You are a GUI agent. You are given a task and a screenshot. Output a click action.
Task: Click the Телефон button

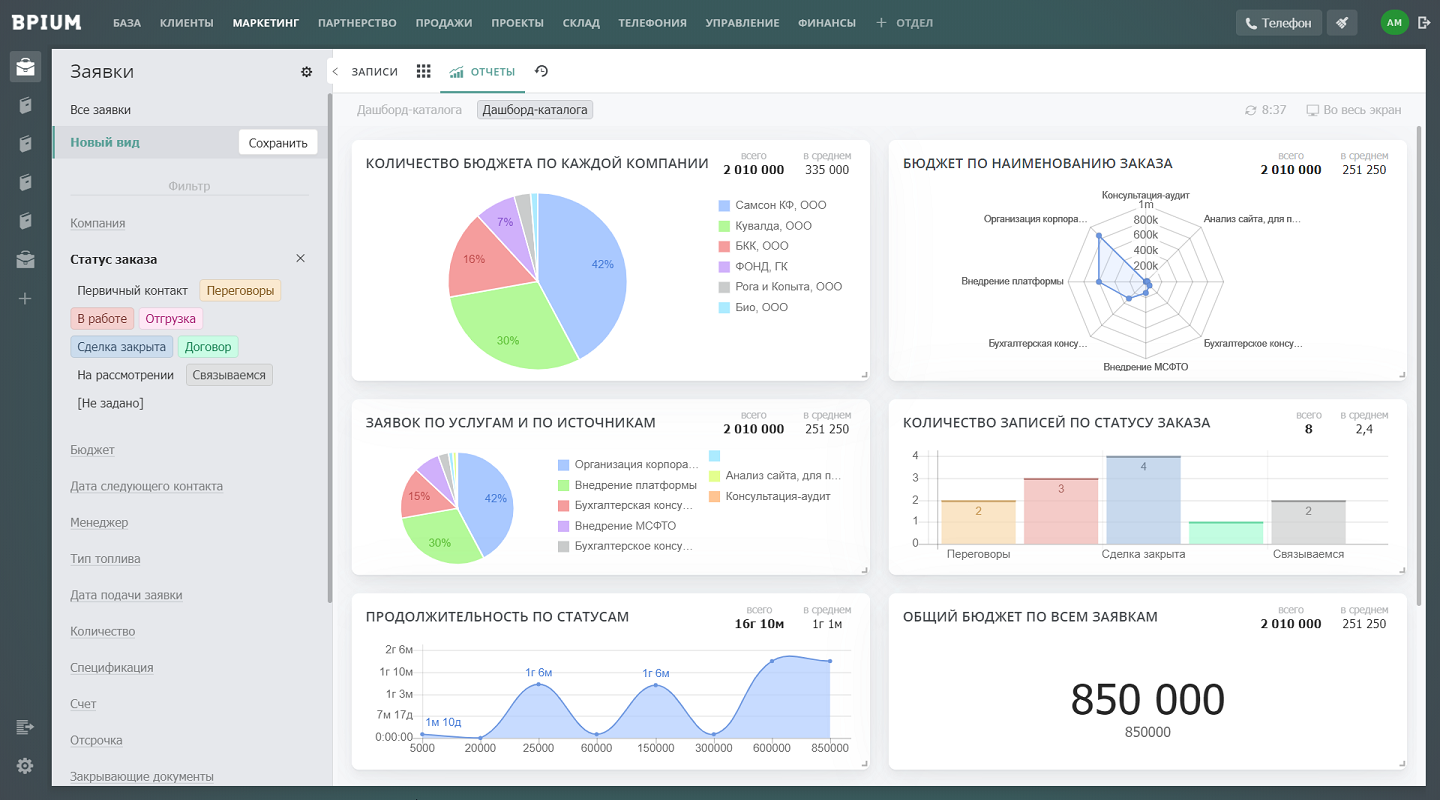[x=1279, y=22]
